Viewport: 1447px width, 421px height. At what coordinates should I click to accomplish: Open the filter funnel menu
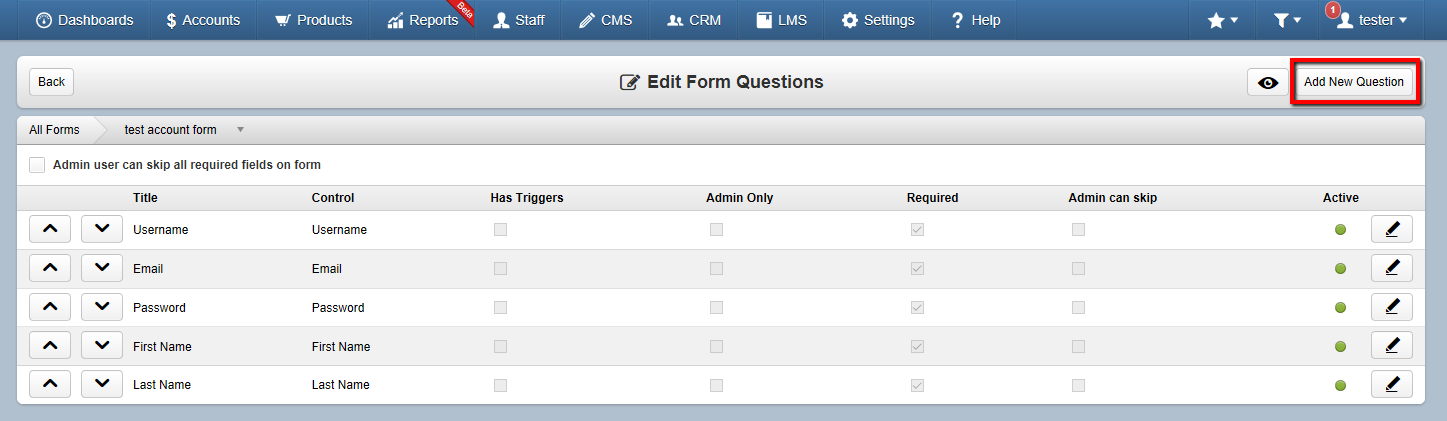(1288, 20)
